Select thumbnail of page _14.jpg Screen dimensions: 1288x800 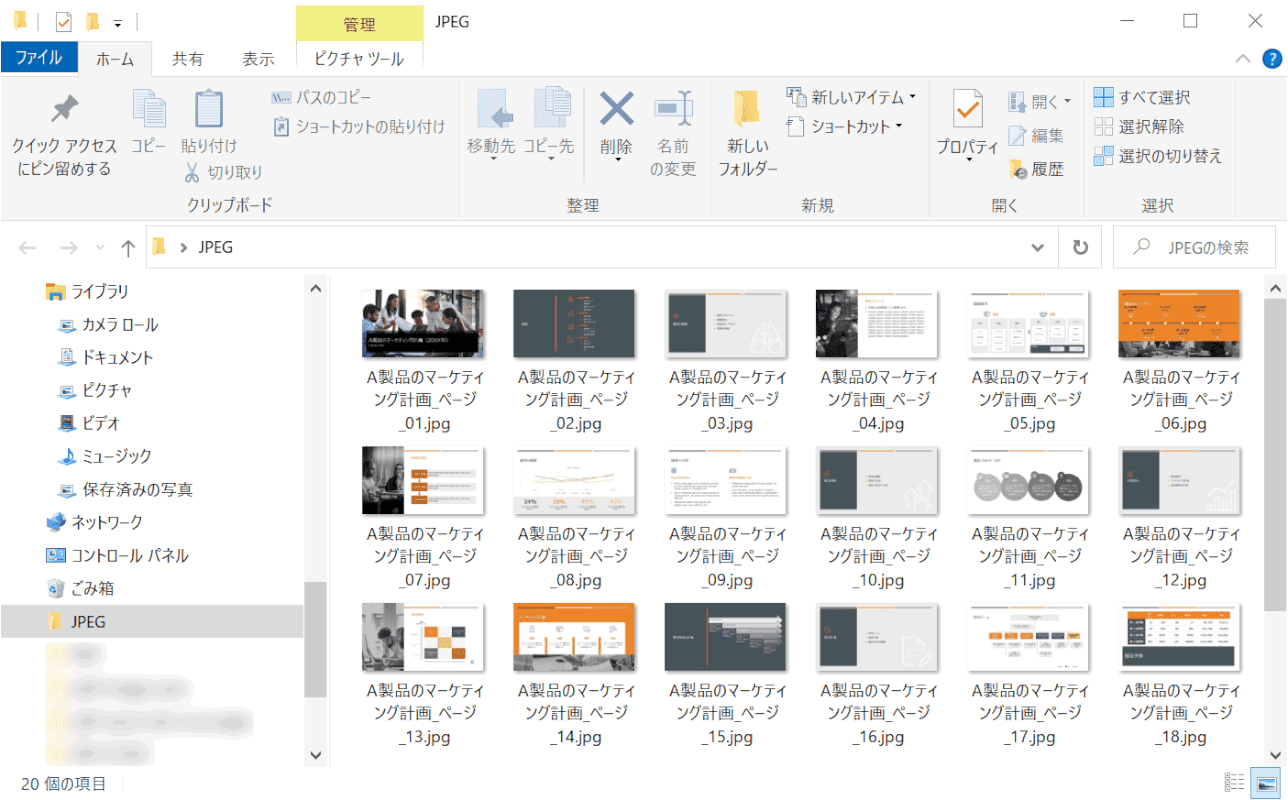[x=574, y=636]
